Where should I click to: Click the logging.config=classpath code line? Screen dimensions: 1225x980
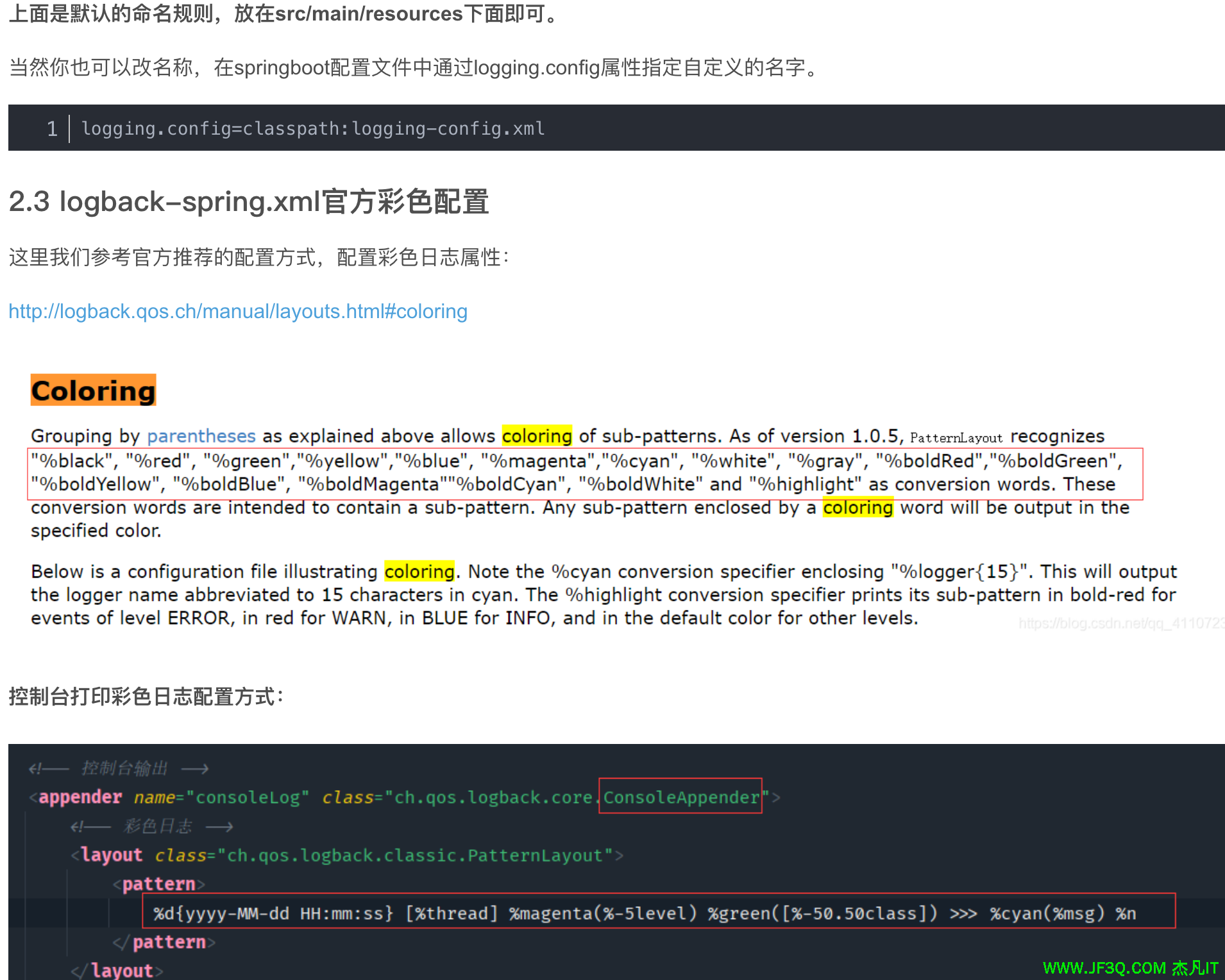313,129
